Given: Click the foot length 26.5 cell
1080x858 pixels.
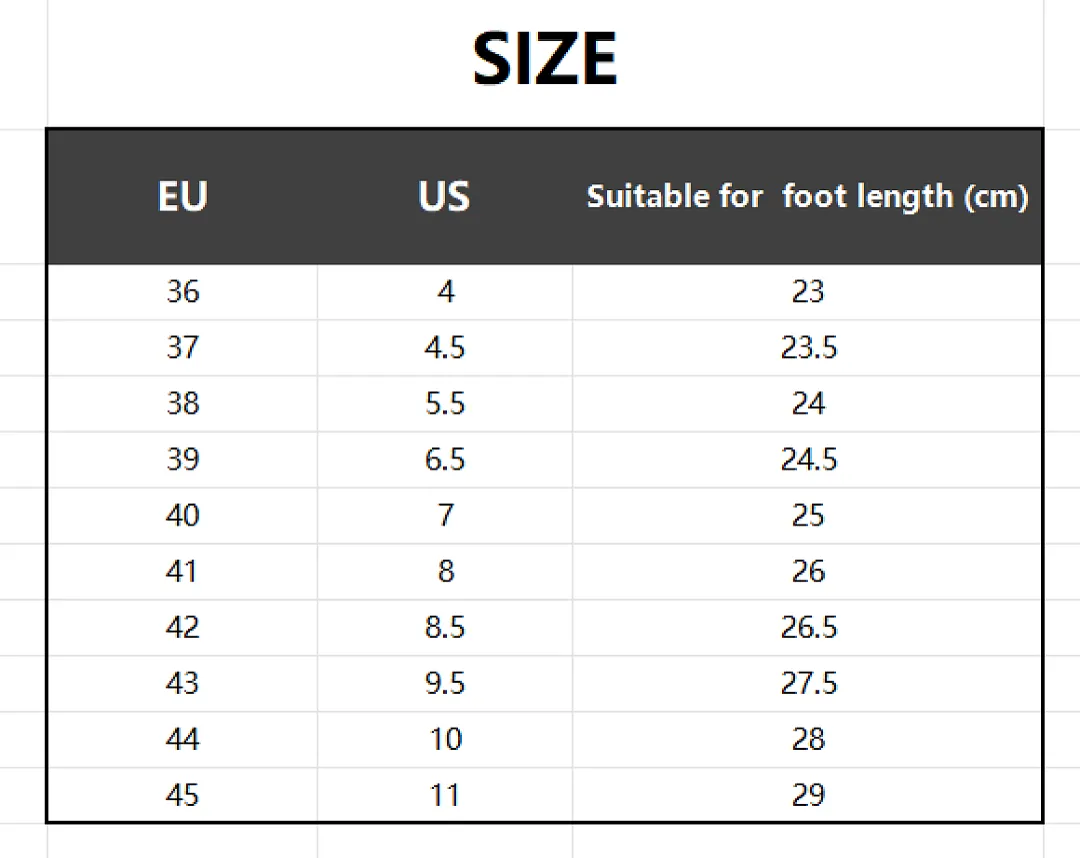Looking at the screenshot, I should point(808,628).
